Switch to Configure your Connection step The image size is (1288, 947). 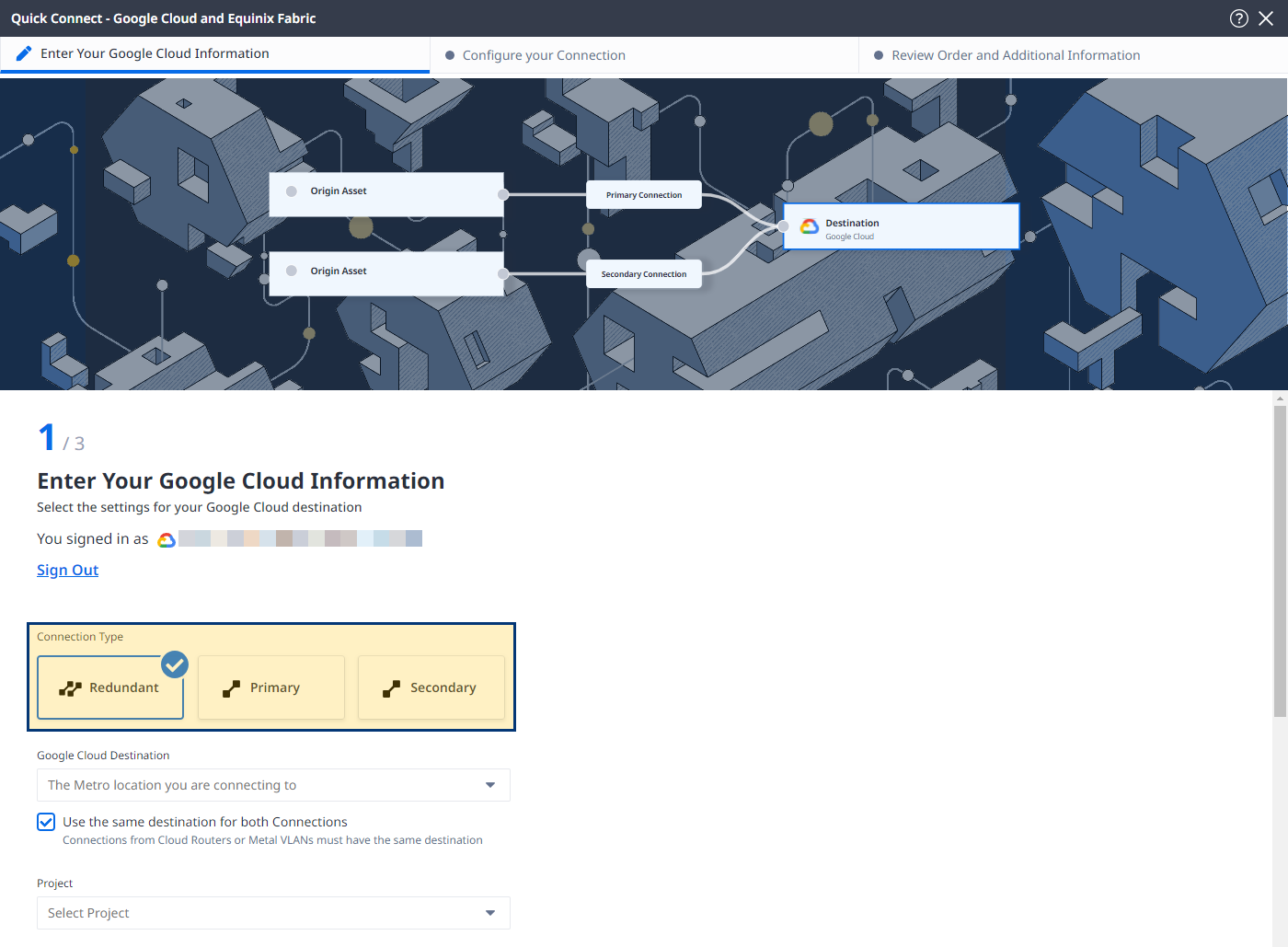tap(544, 55)
